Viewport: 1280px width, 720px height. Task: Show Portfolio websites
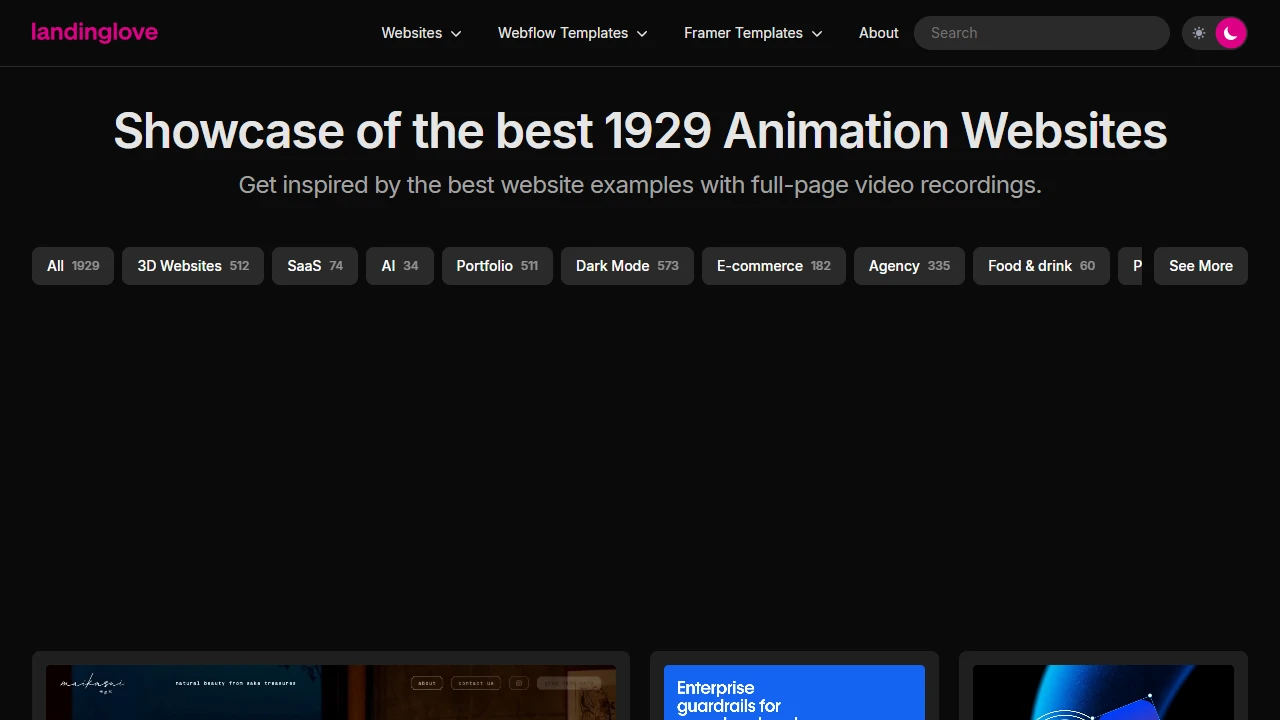point(497,266)
